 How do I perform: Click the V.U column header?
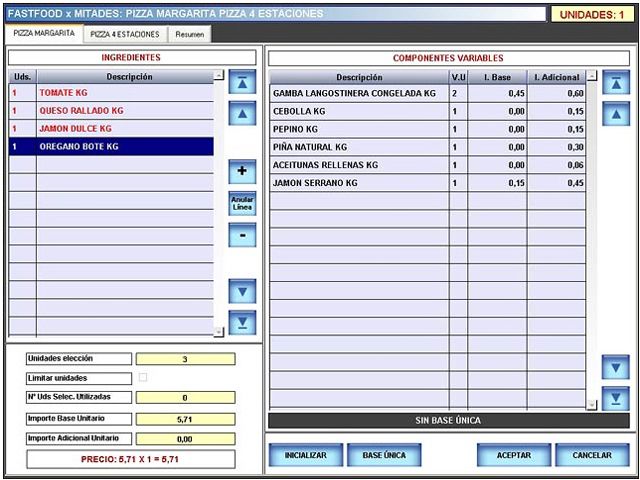(458, 77)
